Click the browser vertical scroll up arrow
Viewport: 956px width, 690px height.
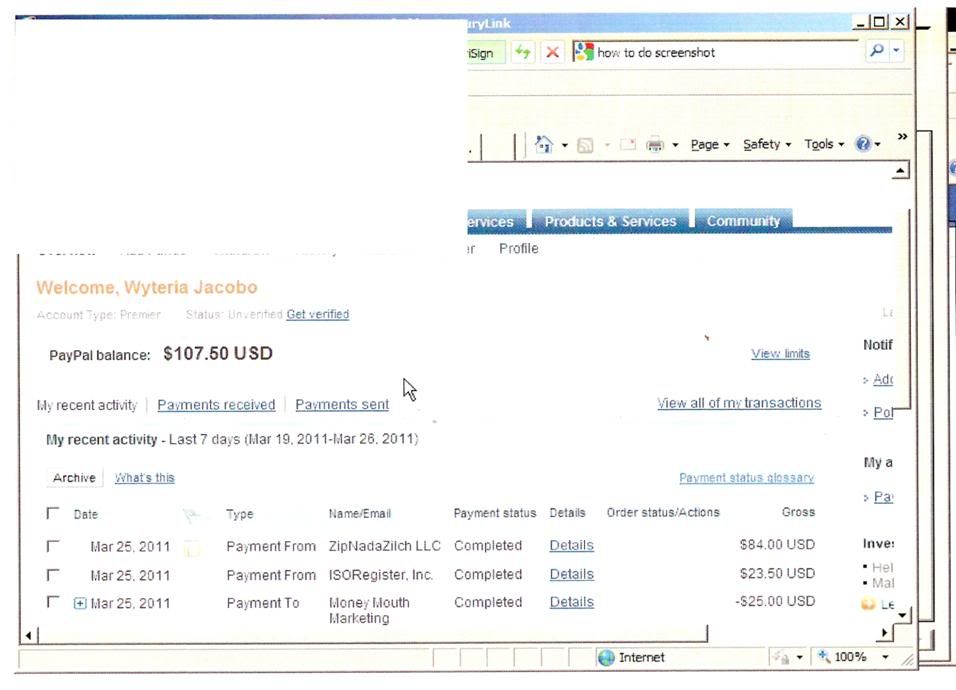[901, 171]
